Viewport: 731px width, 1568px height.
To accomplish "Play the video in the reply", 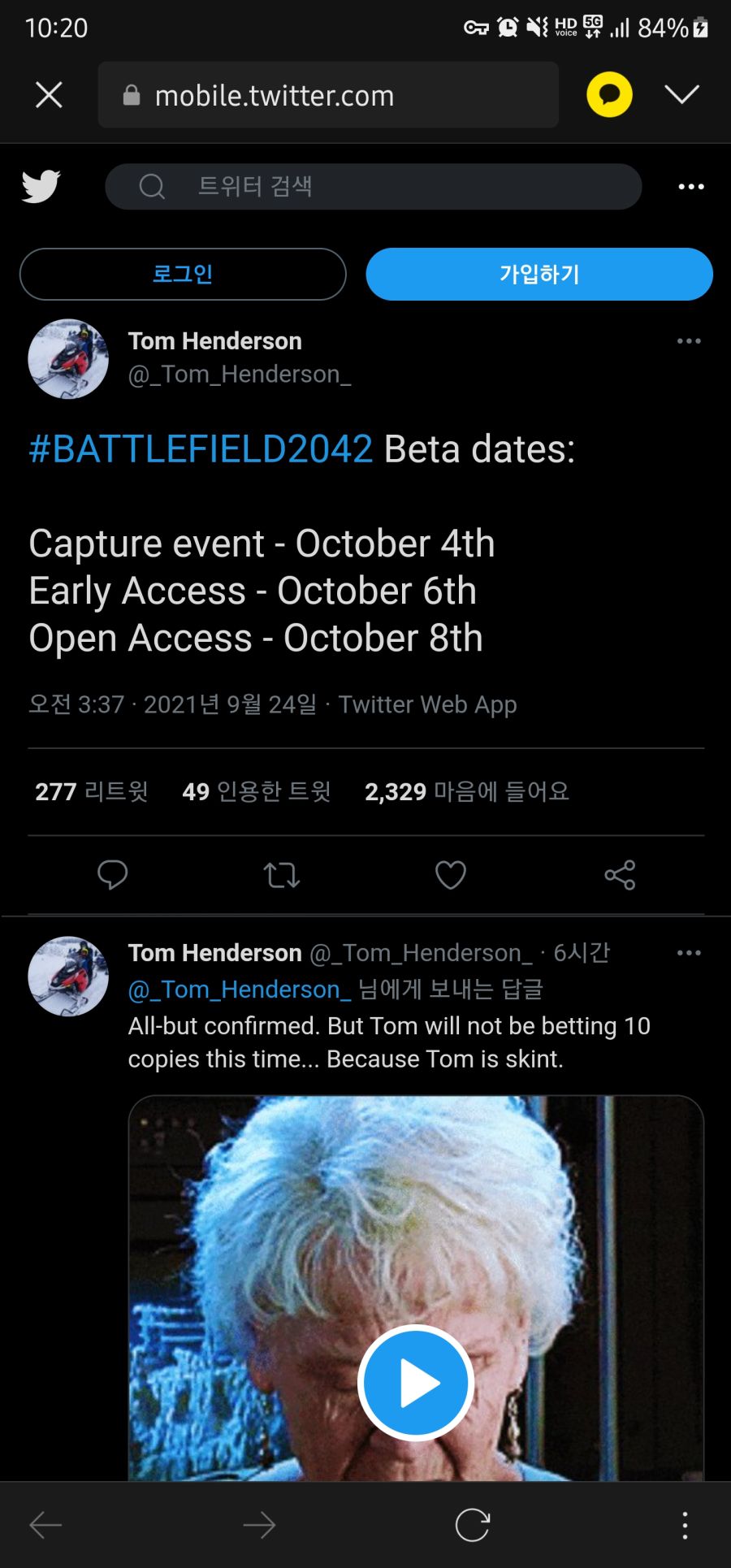I will point(416,1383).
